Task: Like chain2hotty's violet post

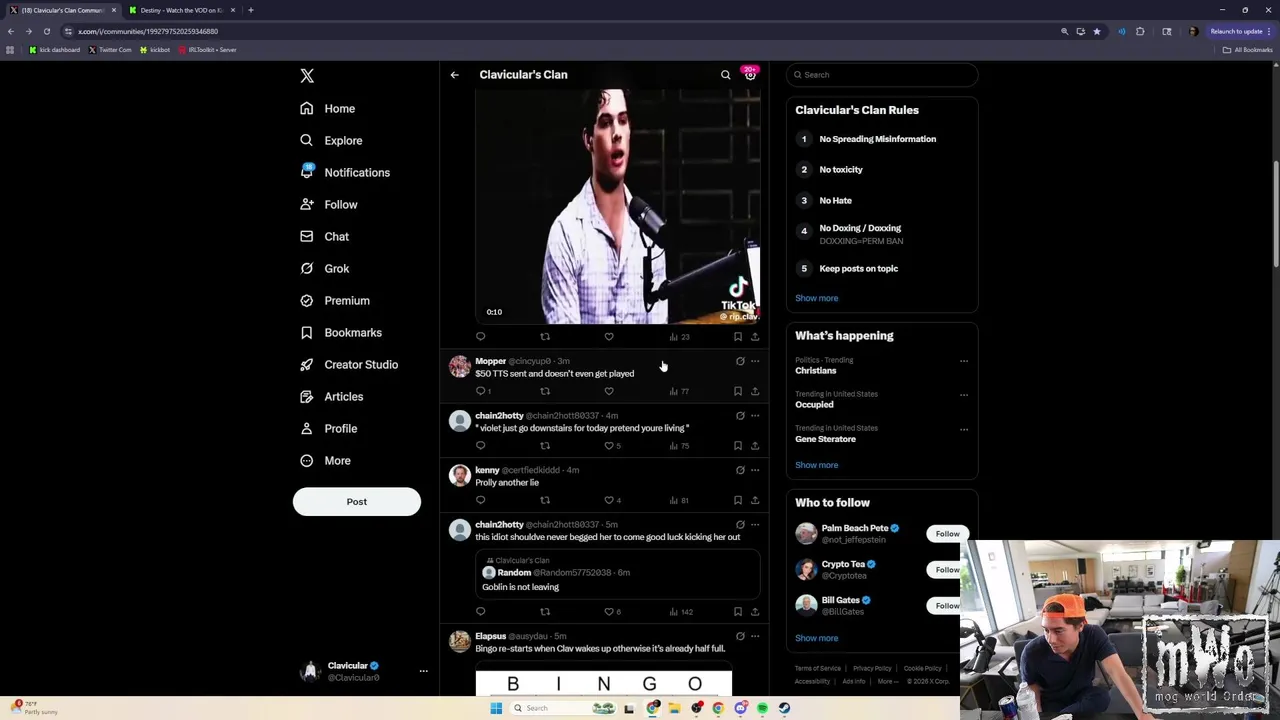Action: click(609, 445)
